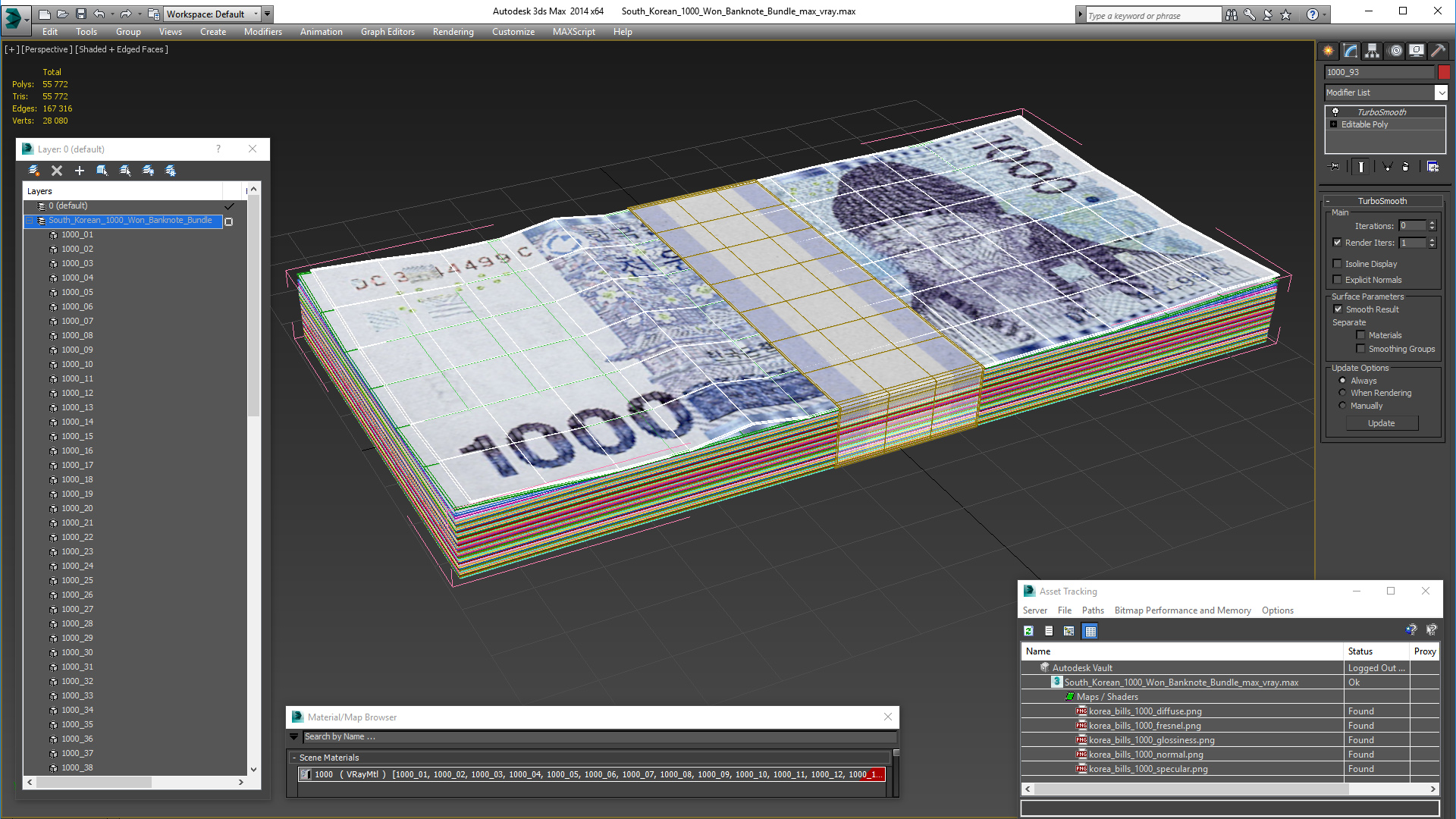Click the [Shaded + Edged Faces] viewport label
The width and height of the screenshot is (1456, 819).
point(121,49)
